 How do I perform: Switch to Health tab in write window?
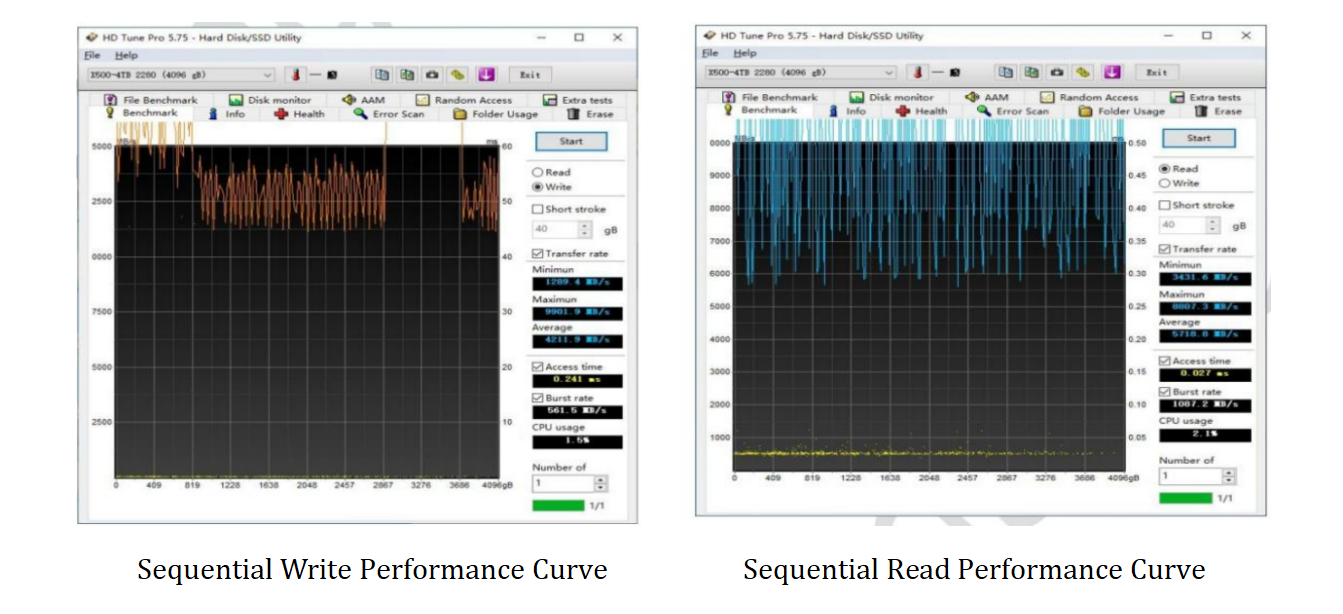point(300,114)
